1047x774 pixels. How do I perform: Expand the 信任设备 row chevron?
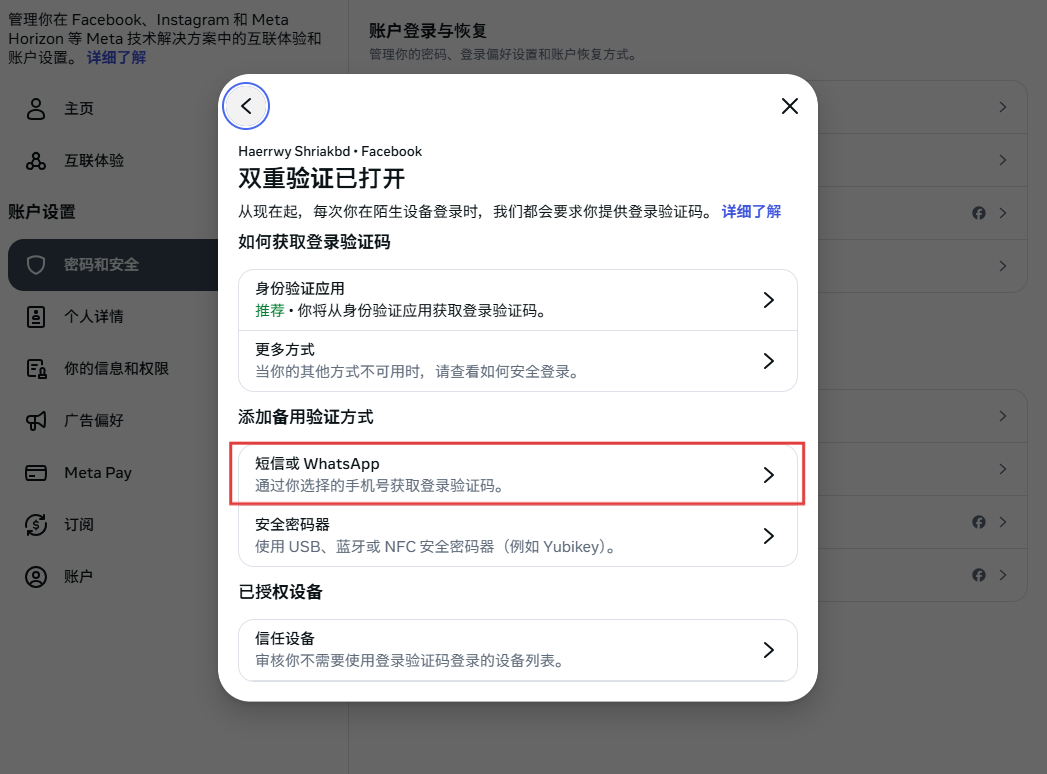click(x=769, y=650)
